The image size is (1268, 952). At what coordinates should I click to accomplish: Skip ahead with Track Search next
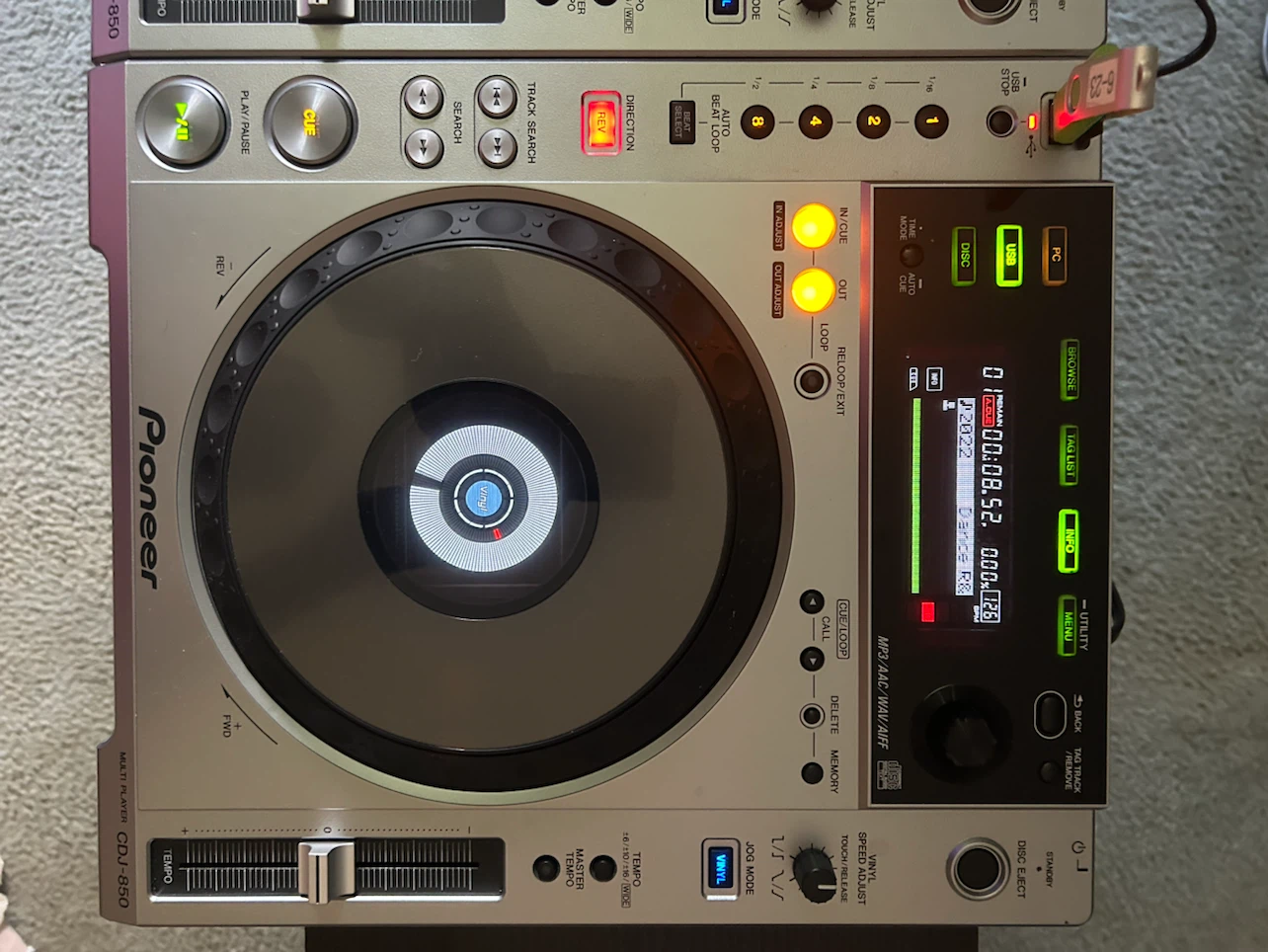[497, 147]
